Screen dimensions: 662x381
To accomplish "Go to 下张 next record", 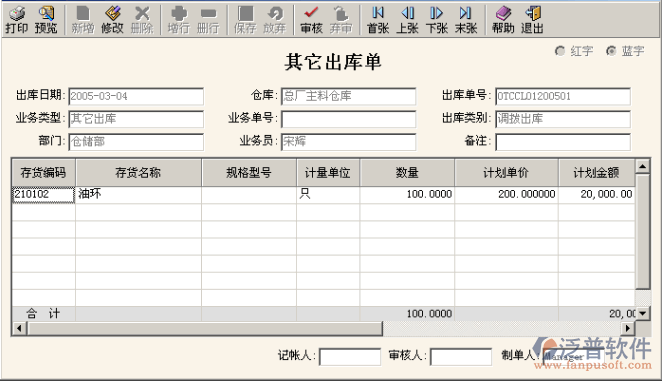I will [437, 20].
